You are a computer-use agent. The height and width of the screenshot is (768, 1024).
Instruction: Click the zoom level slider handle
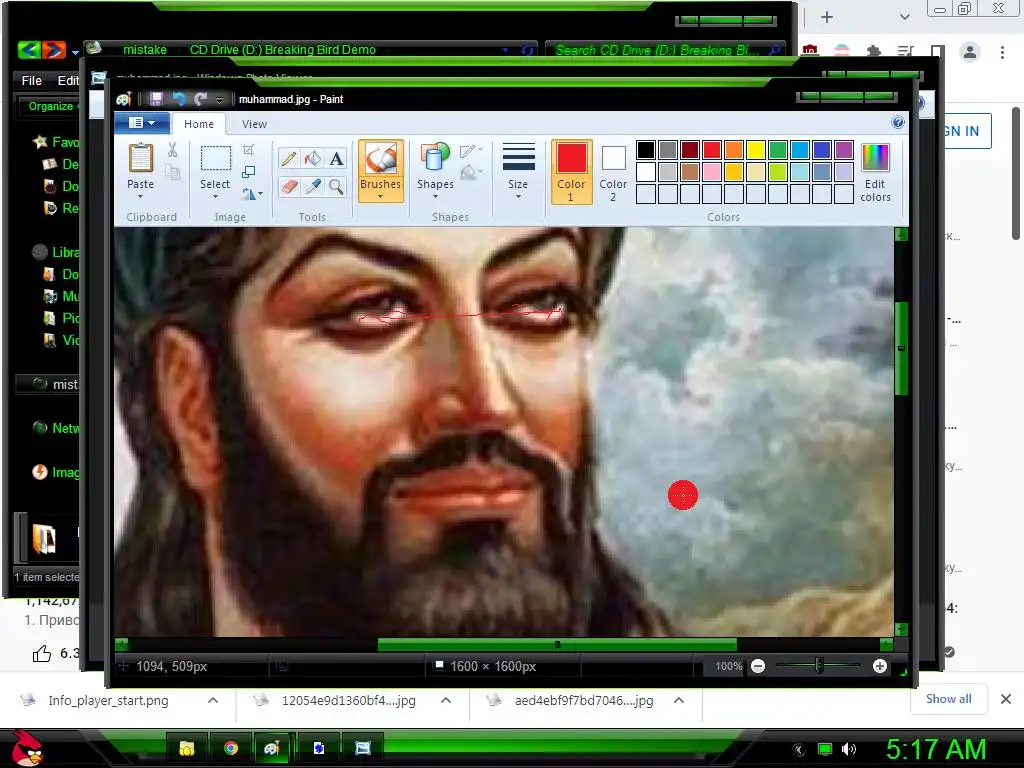819,665
